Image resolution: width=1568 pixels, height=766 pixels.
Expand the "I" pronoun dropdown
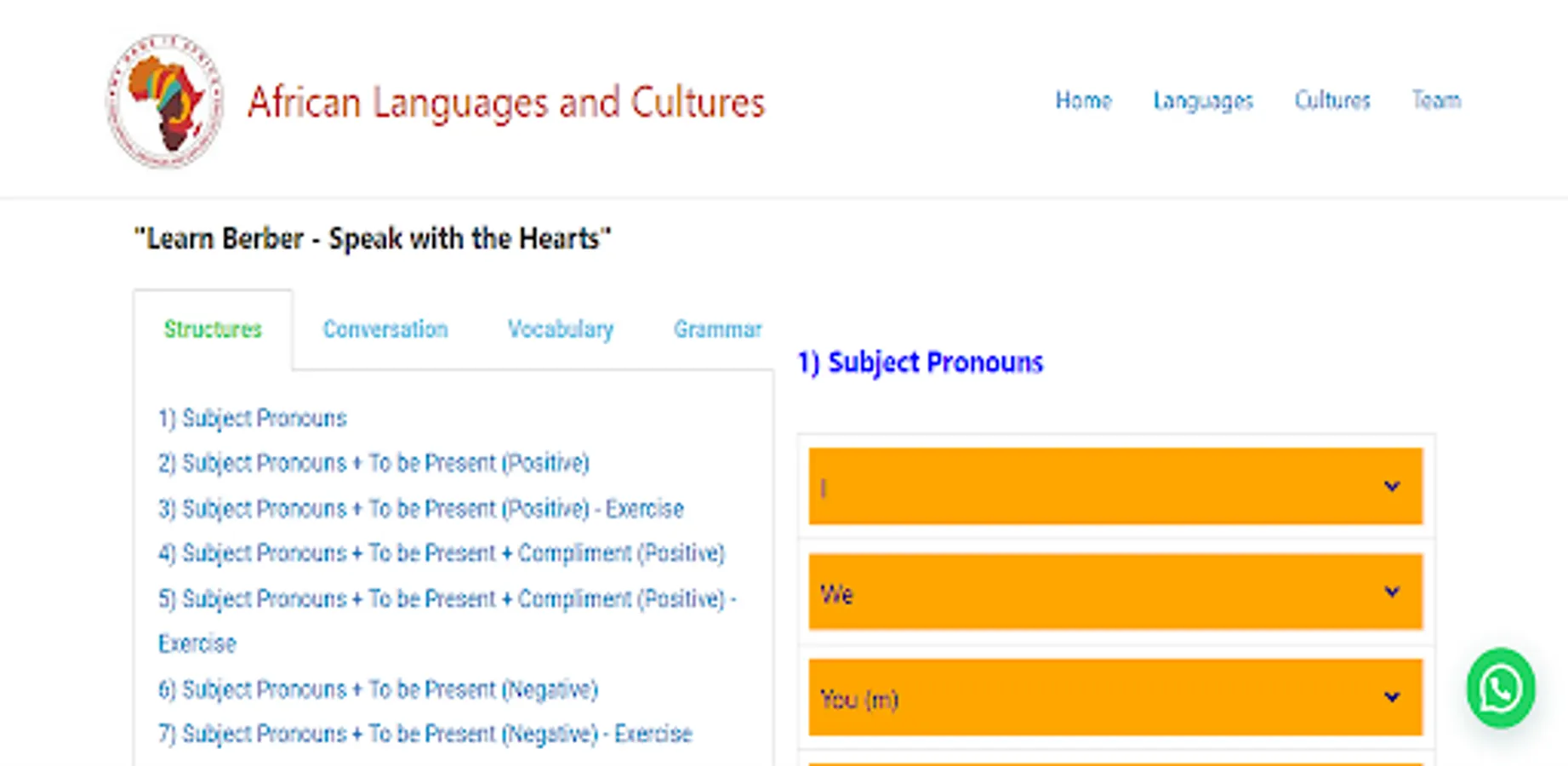1115,487
